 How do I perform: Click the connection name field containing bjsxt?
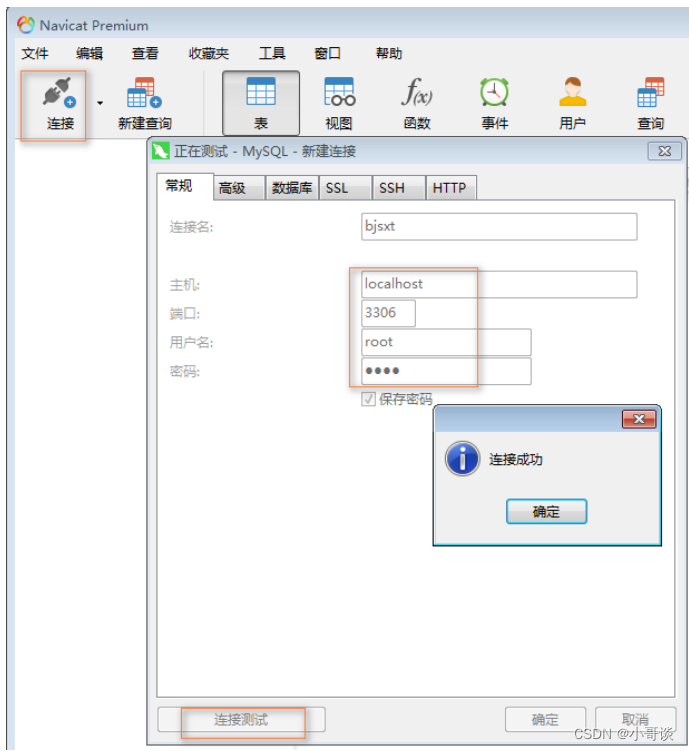[499, 227]
